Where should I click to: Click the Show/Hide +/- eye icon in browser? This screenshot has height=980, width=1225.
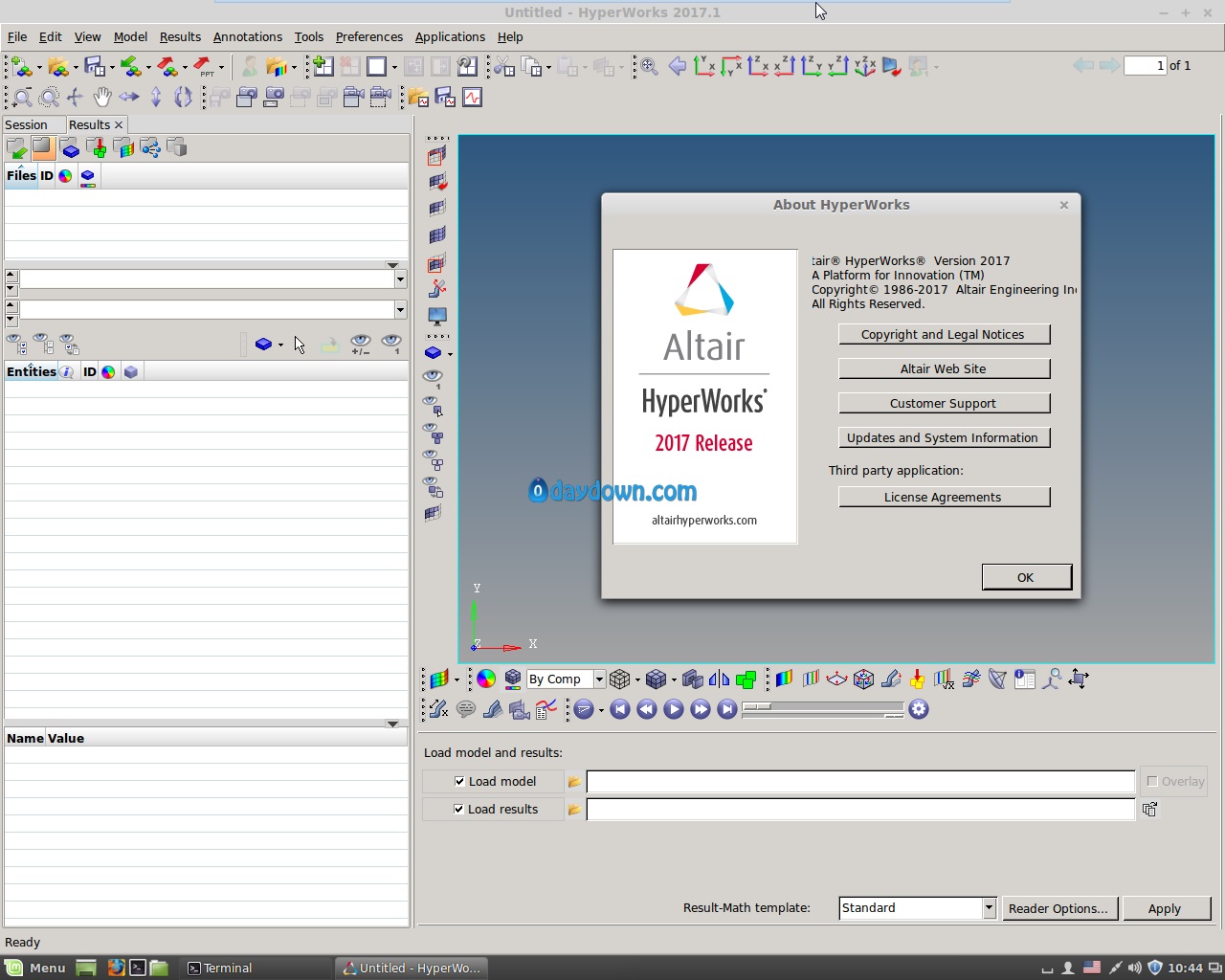point(360,344)
